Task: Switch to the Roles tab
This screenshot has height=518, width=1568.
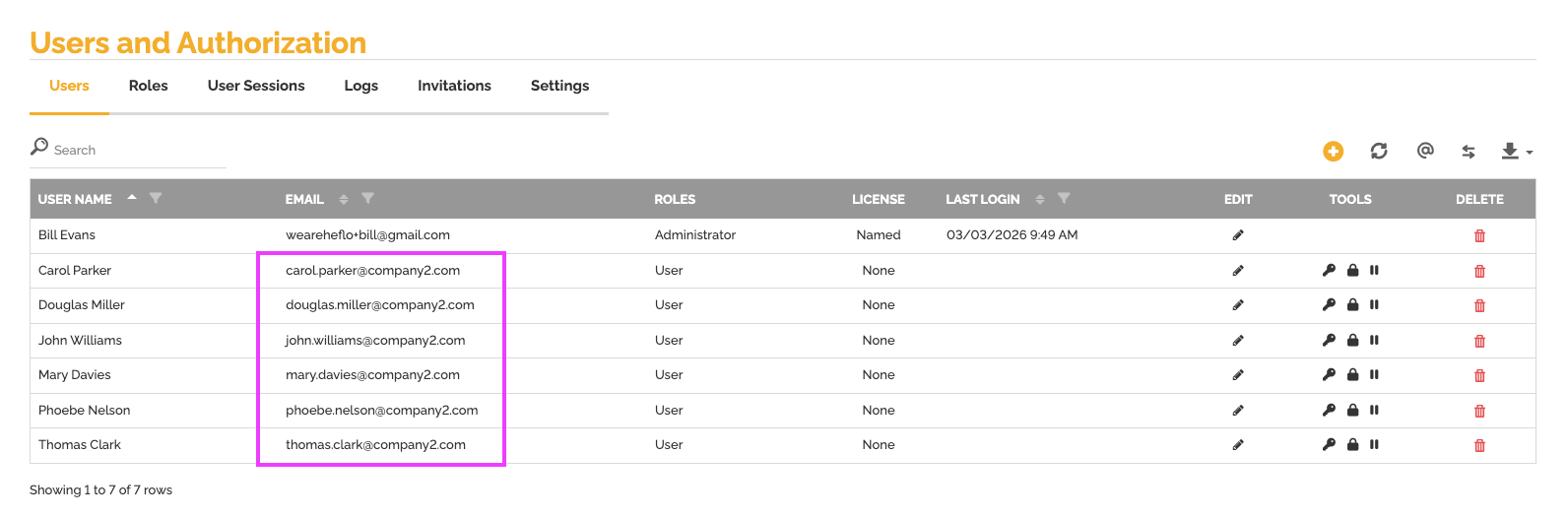Action: pyautogui.click(x=148, y=86)
